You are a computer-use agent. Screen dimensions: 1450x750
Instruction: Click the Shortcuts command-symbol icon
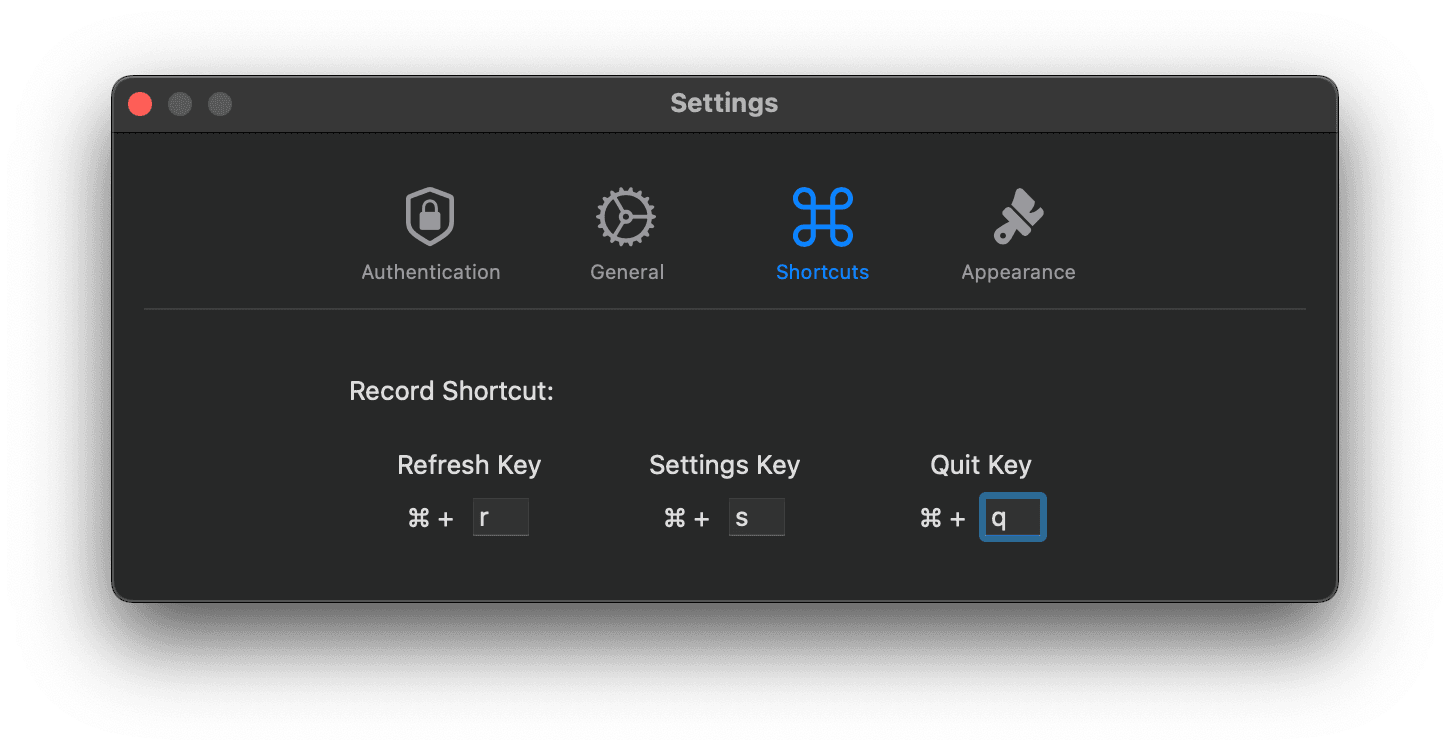point(822,217)
